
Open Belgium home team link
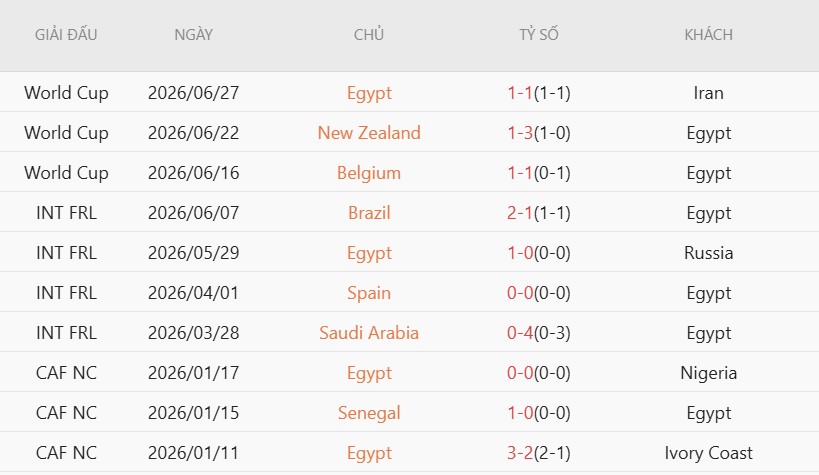(x=369, y=173)
